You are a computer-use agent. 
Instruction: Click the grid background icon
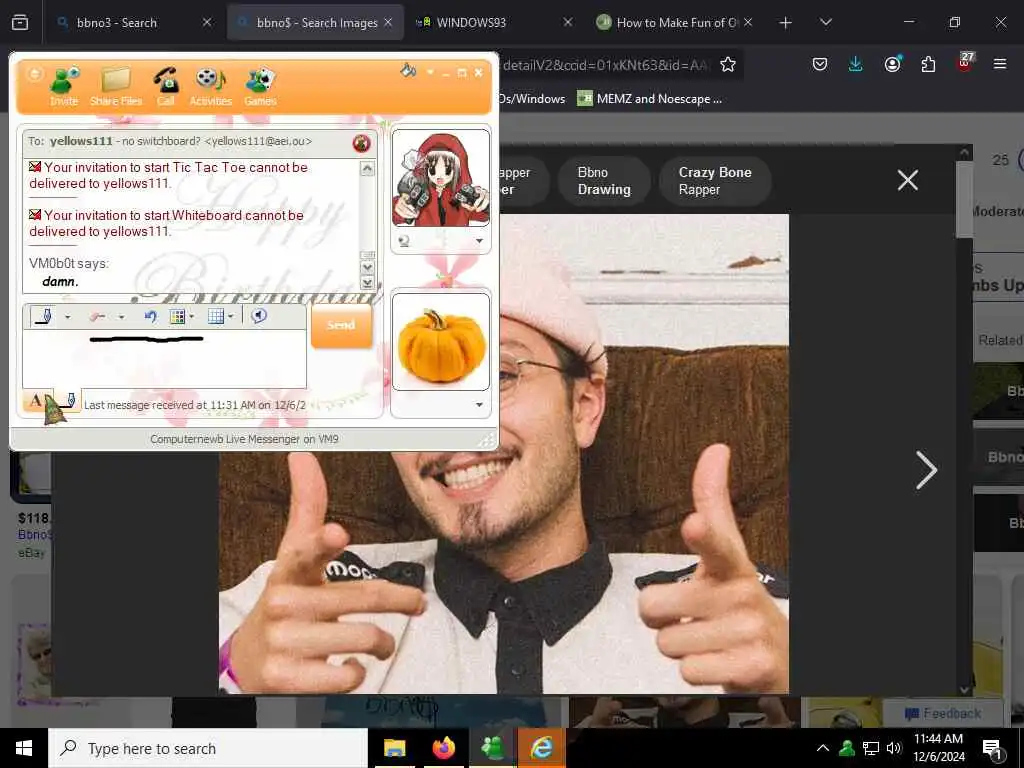(x=216, y=317)
